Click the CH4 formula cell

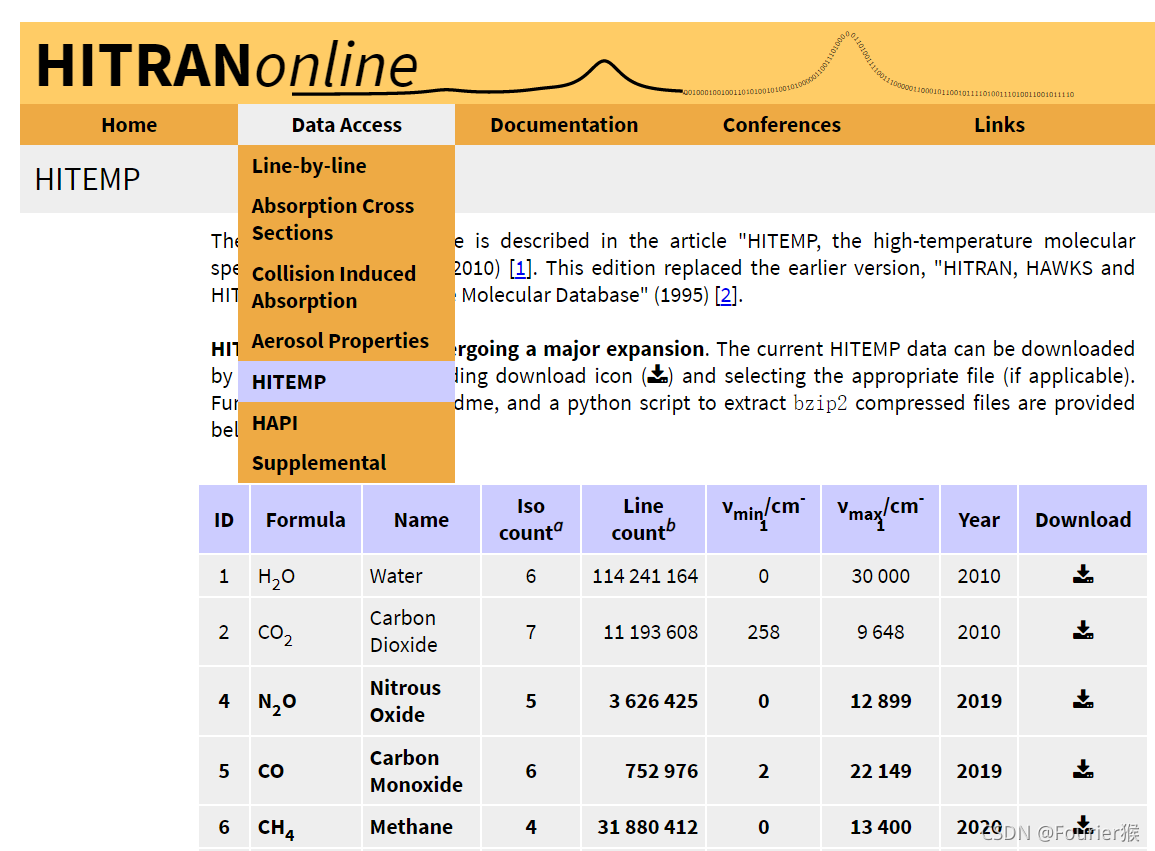(306, 827)
